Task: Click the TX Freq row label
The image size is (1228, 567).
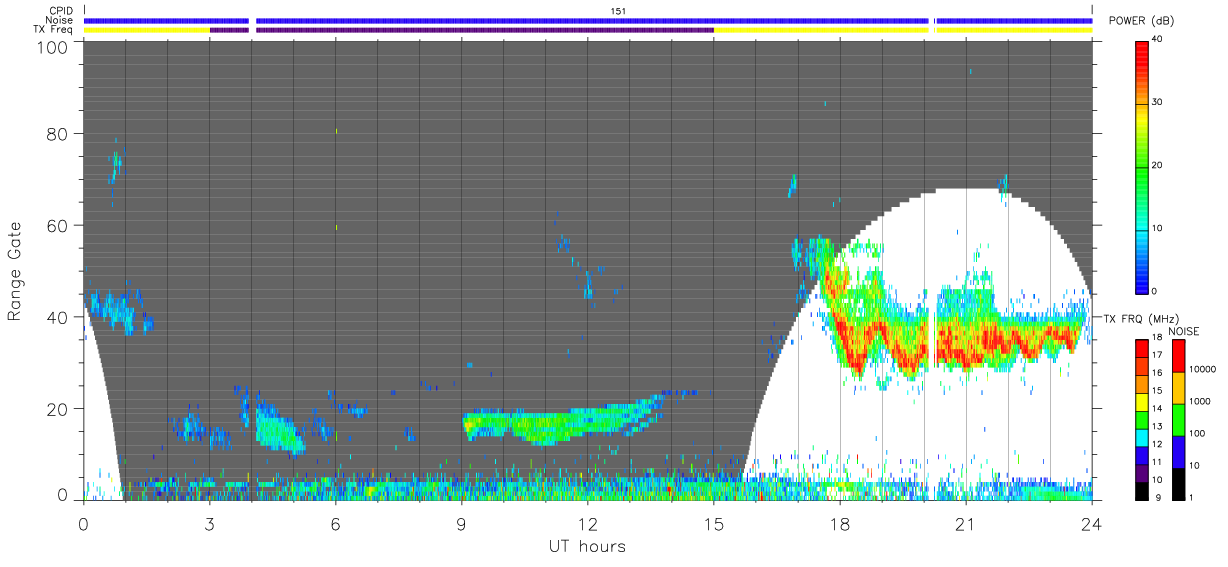Action: pyautogui.click(x=53, y=30)
